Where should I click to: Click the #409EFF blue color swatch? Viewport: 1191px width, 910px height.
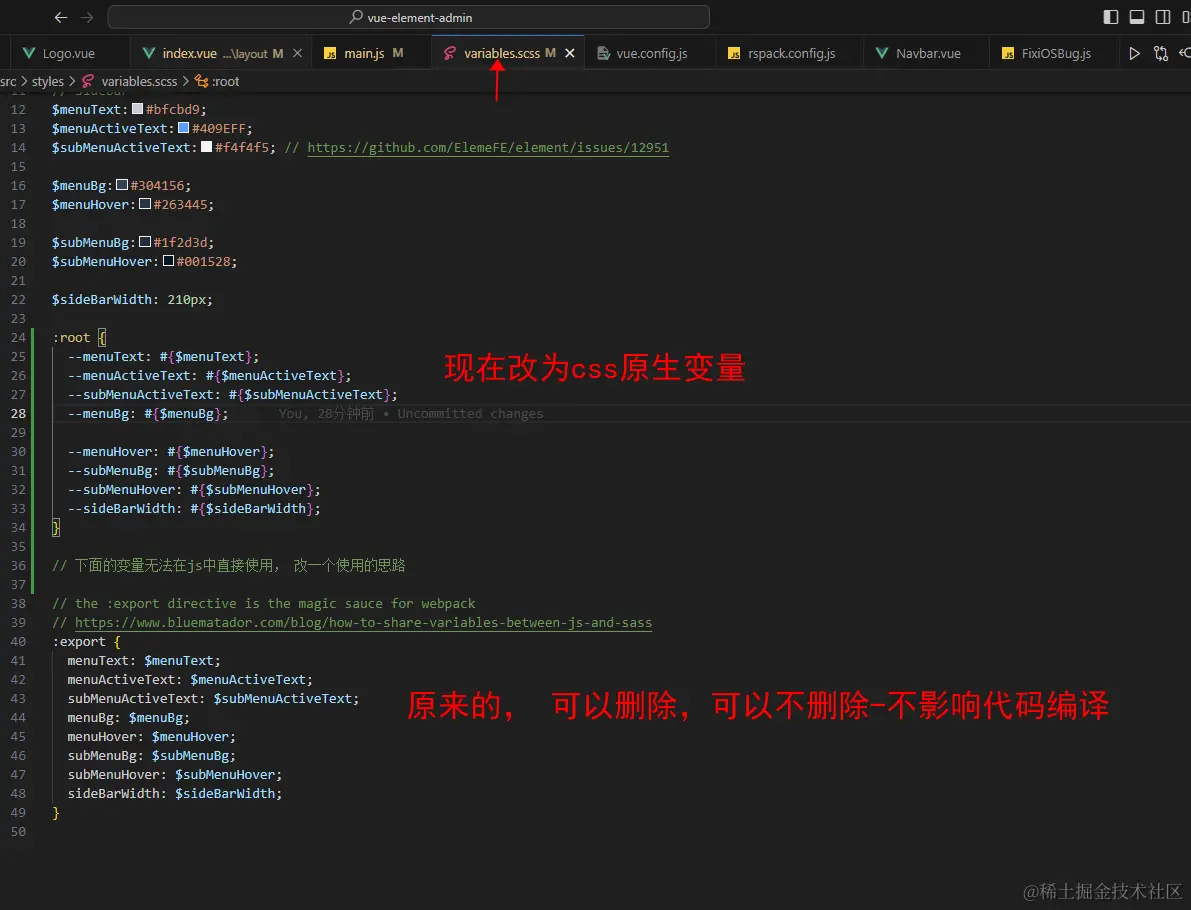(x=183, y=128)
